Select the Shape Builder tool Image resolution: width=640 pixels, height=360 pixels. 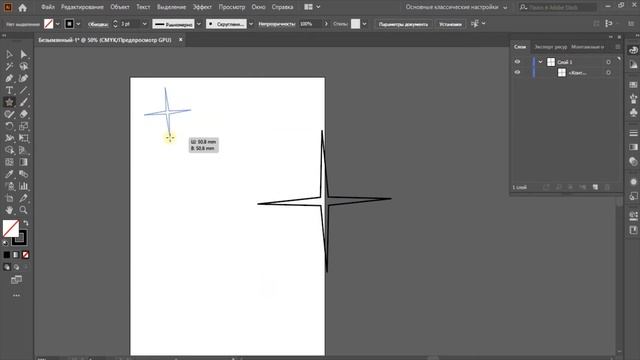click(x=9, y=150)
